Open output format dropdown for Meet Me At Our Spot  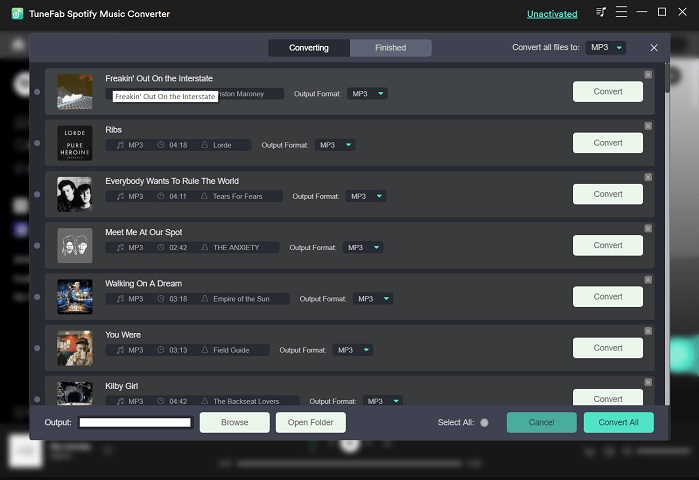pyautogui.click(x=363, y=247)
